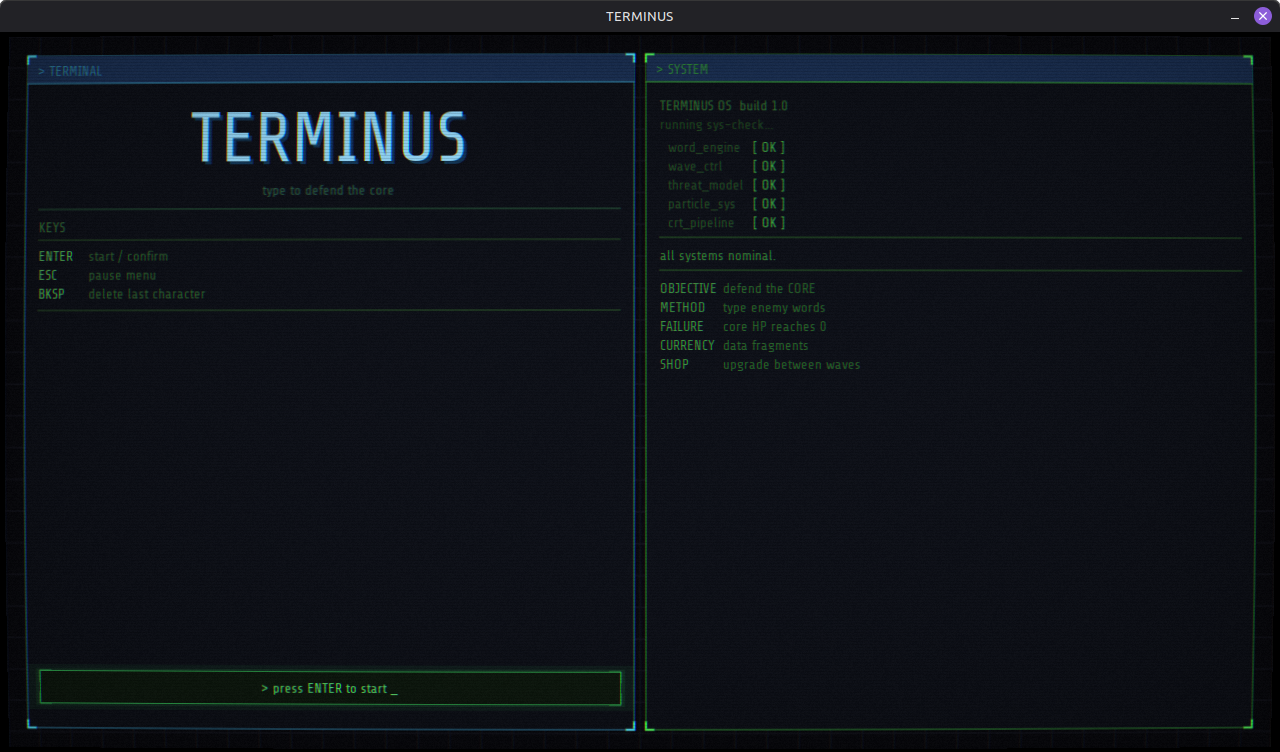Click 'data fragments' text
Screen dimensions: 1280x752
pos(765,346)
